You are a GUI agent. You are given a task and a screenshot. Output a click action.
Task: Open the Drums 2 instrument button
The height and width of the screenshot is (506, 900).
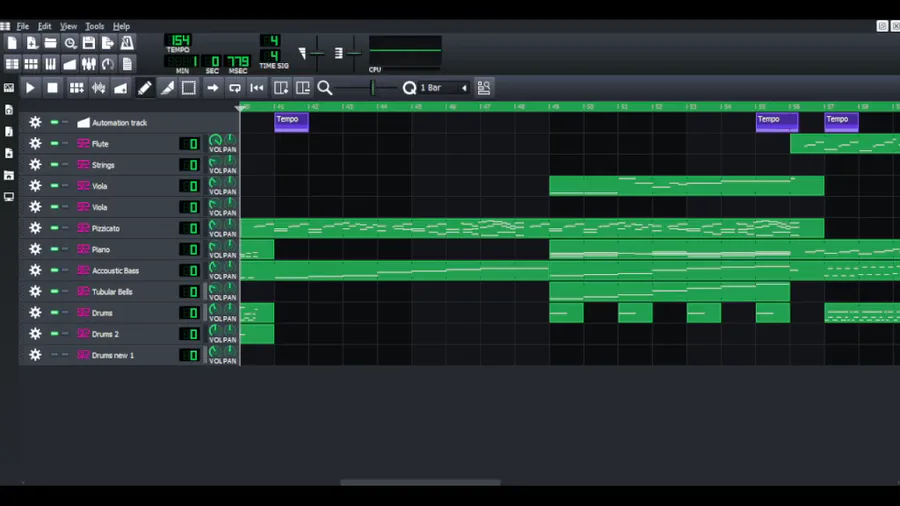click(126, 333)
